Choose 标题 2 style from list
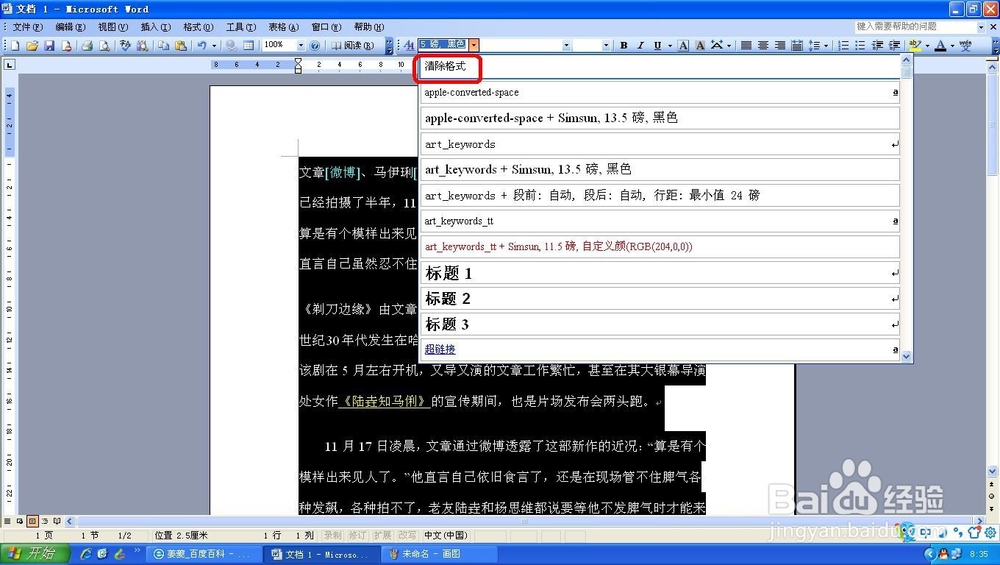The width and height of the screenshot is (1000, 565). point(659,298)
